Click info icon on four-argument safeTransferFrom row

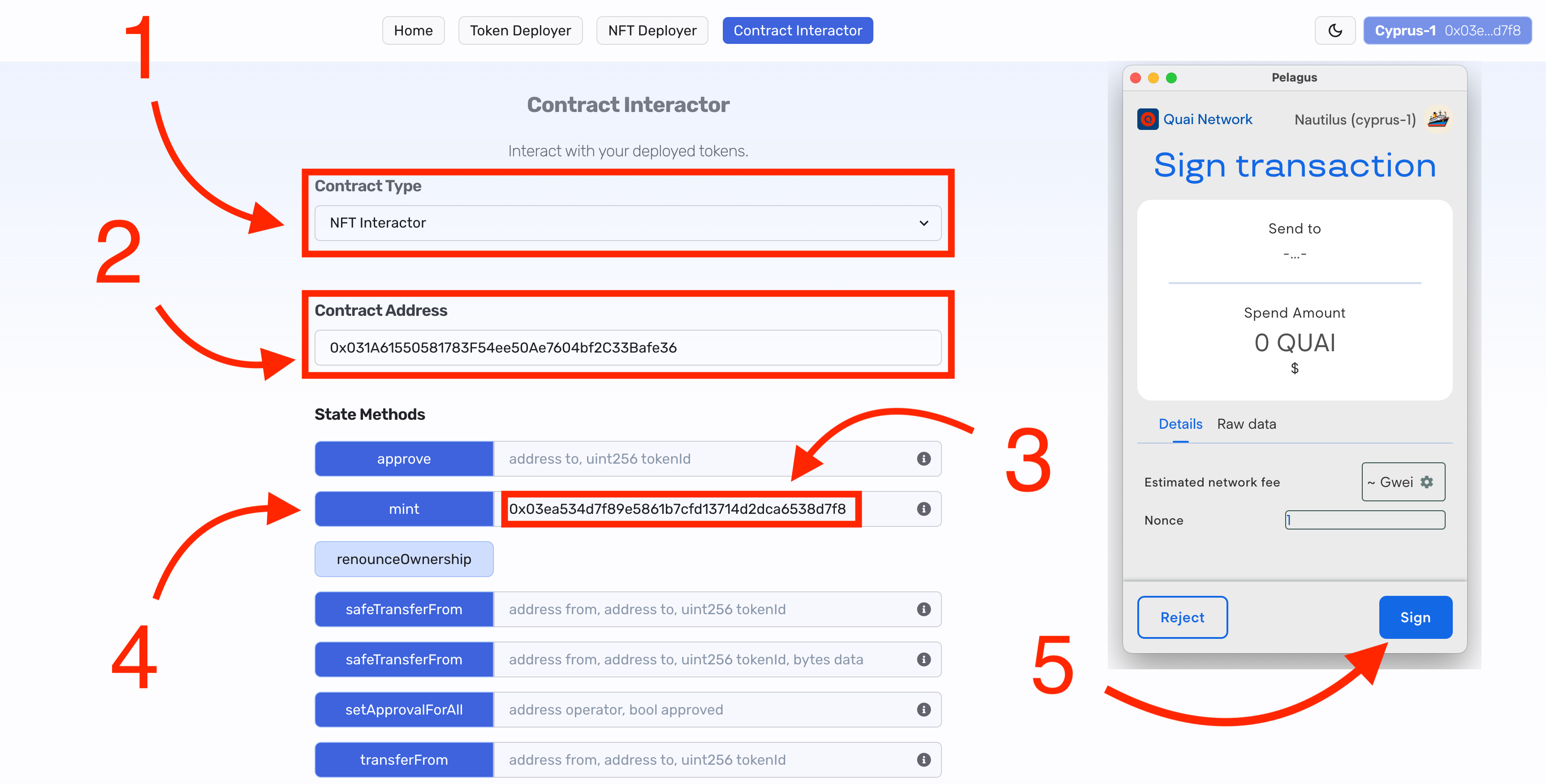coord(924,659)
